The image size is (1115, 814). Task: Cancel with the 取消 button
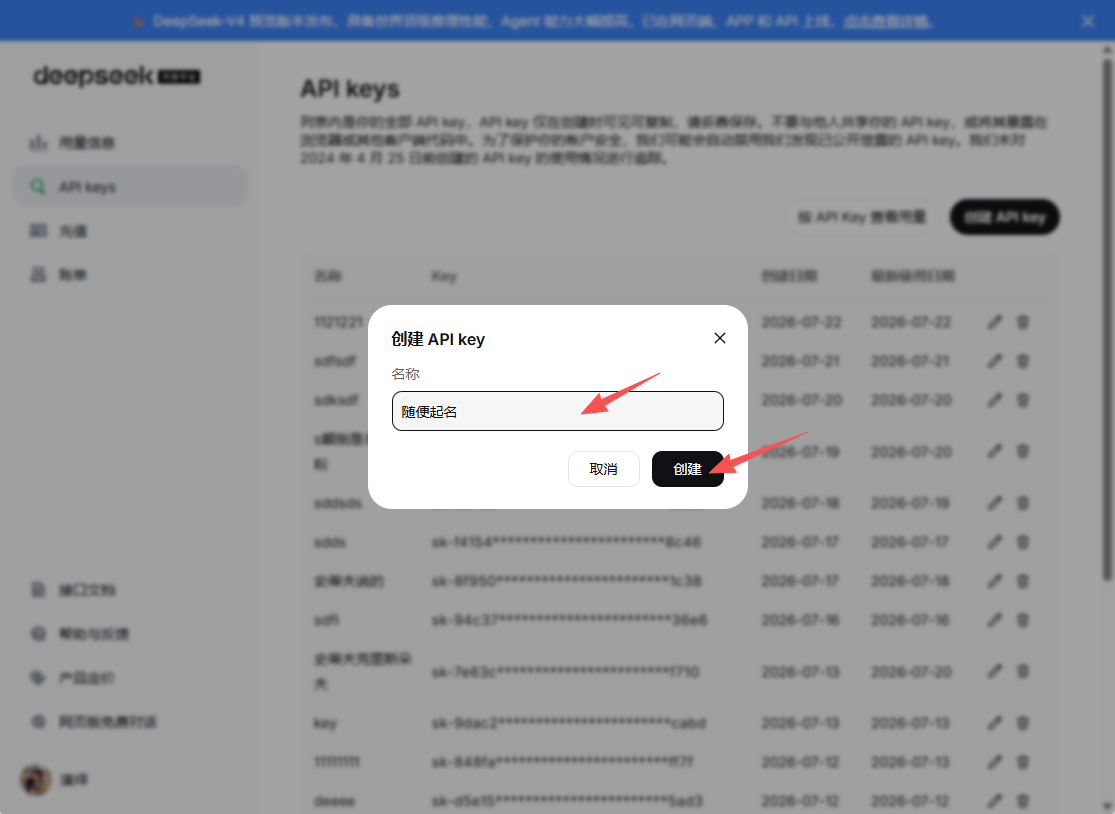click(604, 469)
